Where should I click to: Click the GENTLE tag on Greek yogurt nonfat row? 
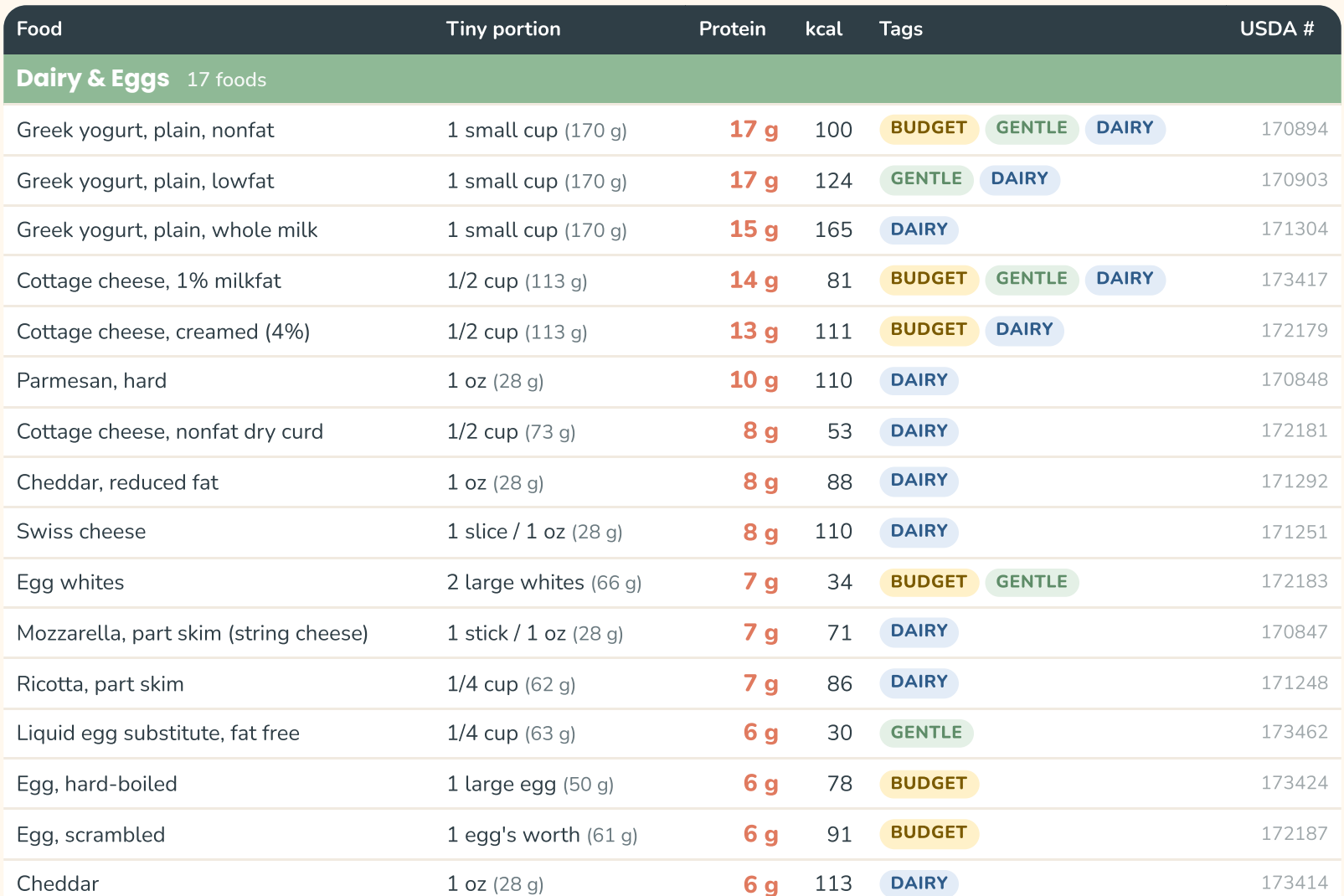[1032, 128]
